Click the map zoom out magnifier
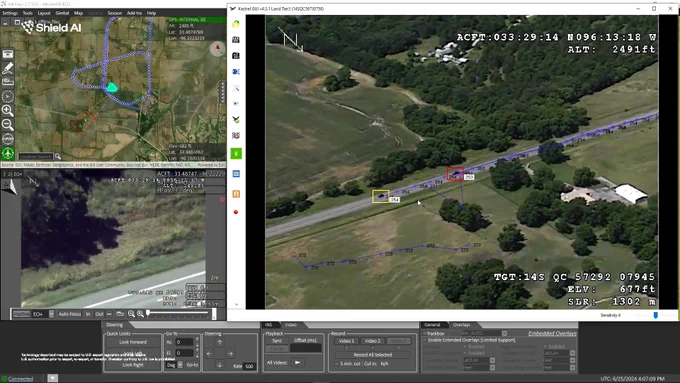This screenshot has width=680, height=383. (x=8, y=124)
